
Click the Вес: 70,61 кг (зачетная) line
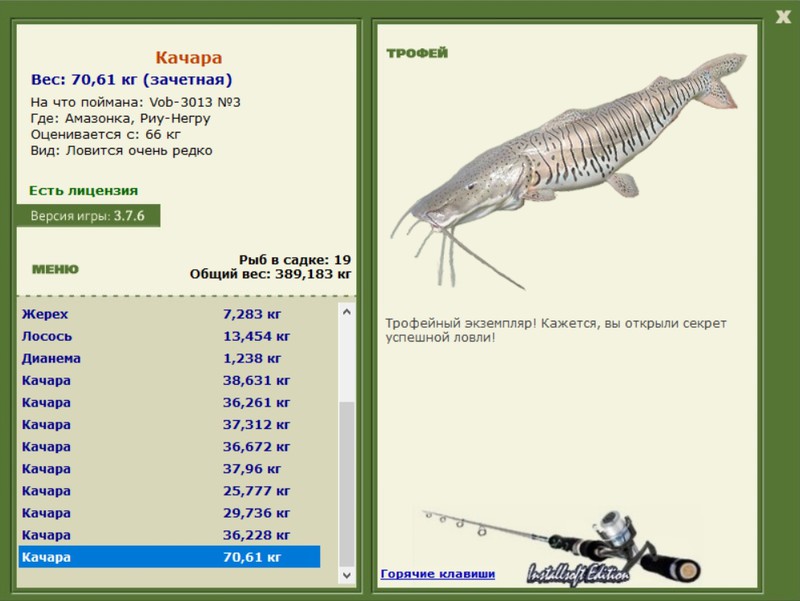click(x=132, y=80)
